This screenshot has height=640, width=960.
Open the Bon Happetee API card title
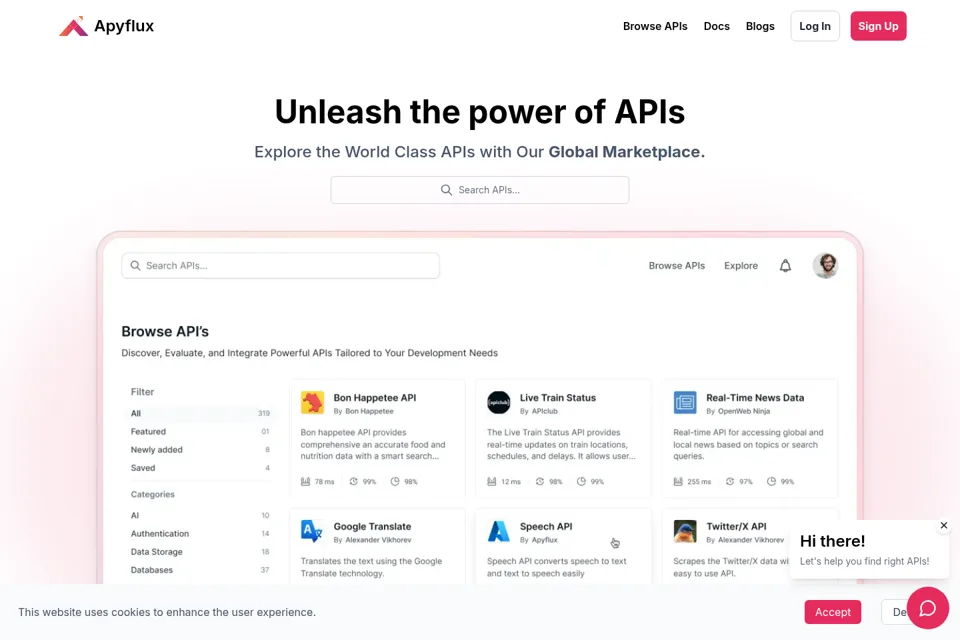[375, 397]
